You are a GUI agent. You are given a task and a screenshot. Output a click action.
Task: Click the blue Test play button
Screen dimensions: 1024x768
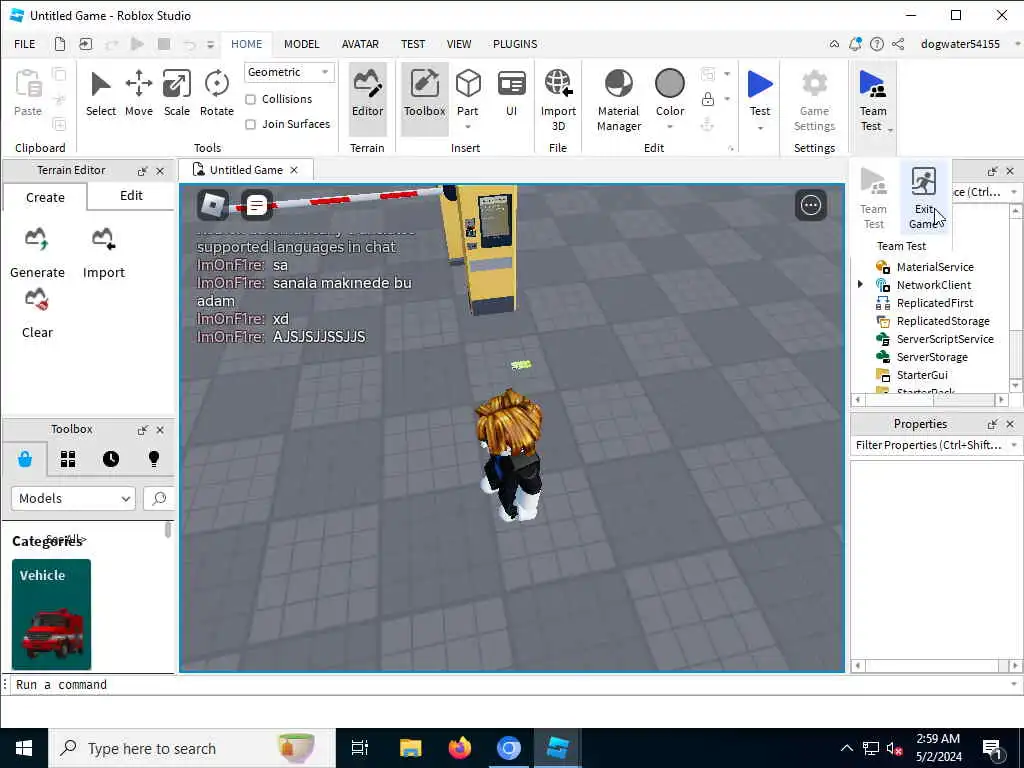pos(760,85)
